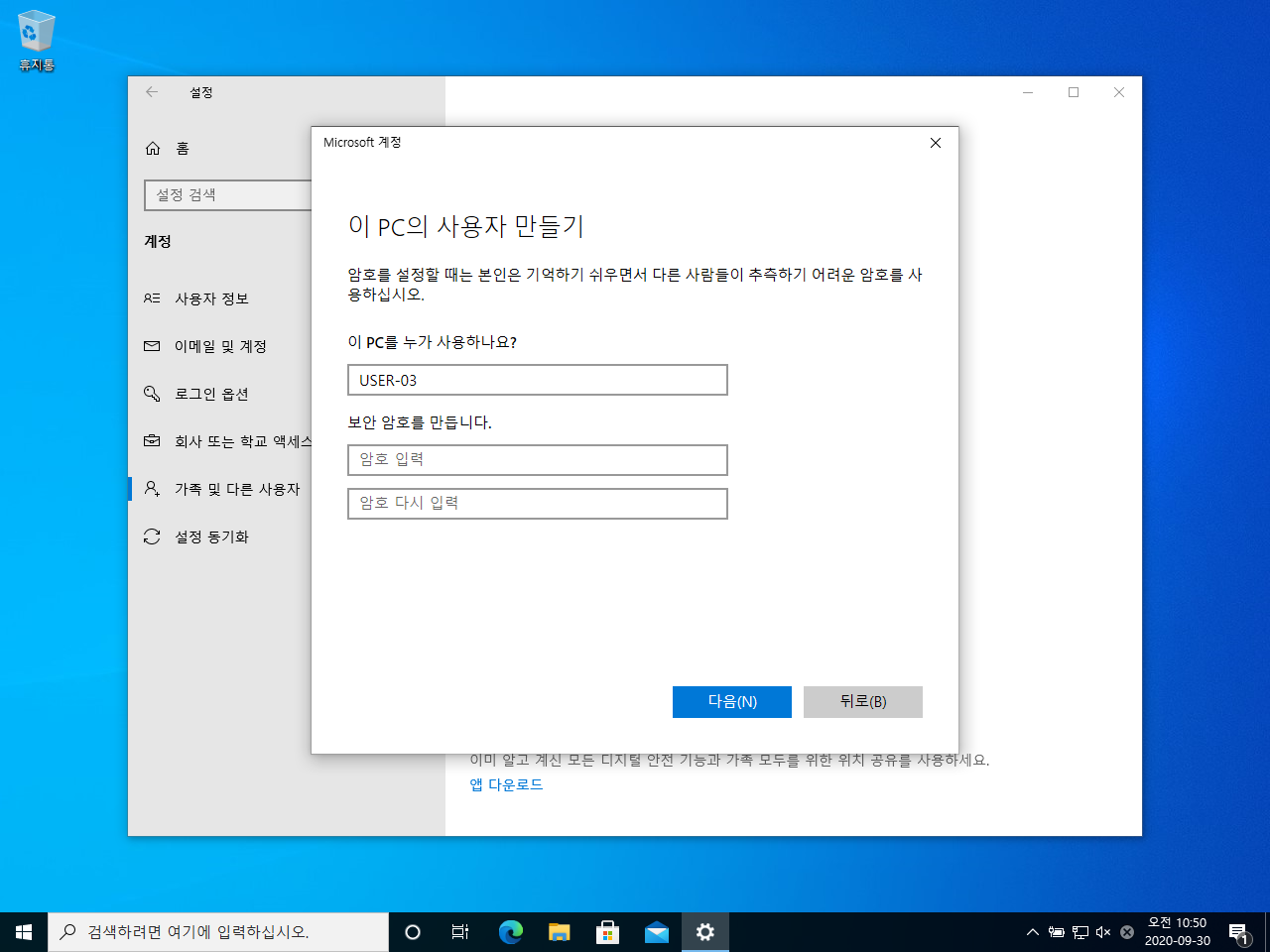
Task: Click the 설정 동기화 sync icon
Action: (152, 536)
